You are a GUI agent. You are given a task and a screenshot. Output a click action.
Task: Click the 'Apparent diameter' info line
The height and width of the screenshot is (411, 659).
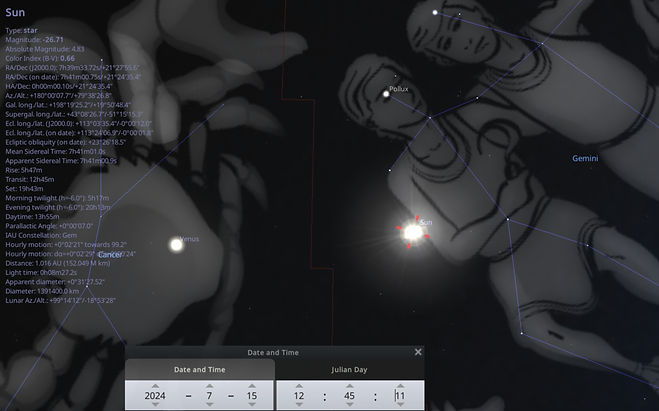coord(55,282)
